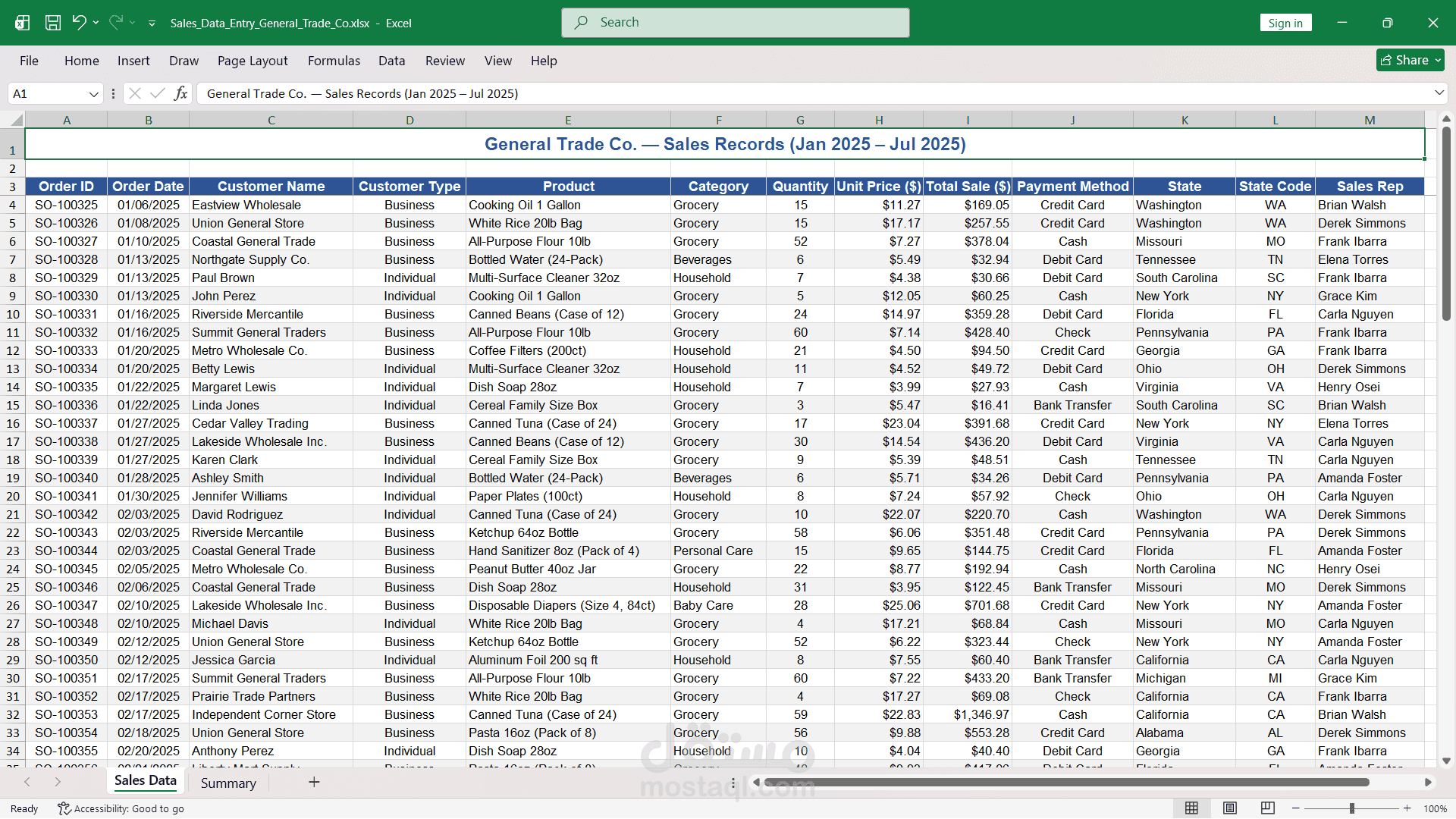Switch to the Insert ribbon tab
Screen dimensions: 1456x819
click(x=133, y=61)
